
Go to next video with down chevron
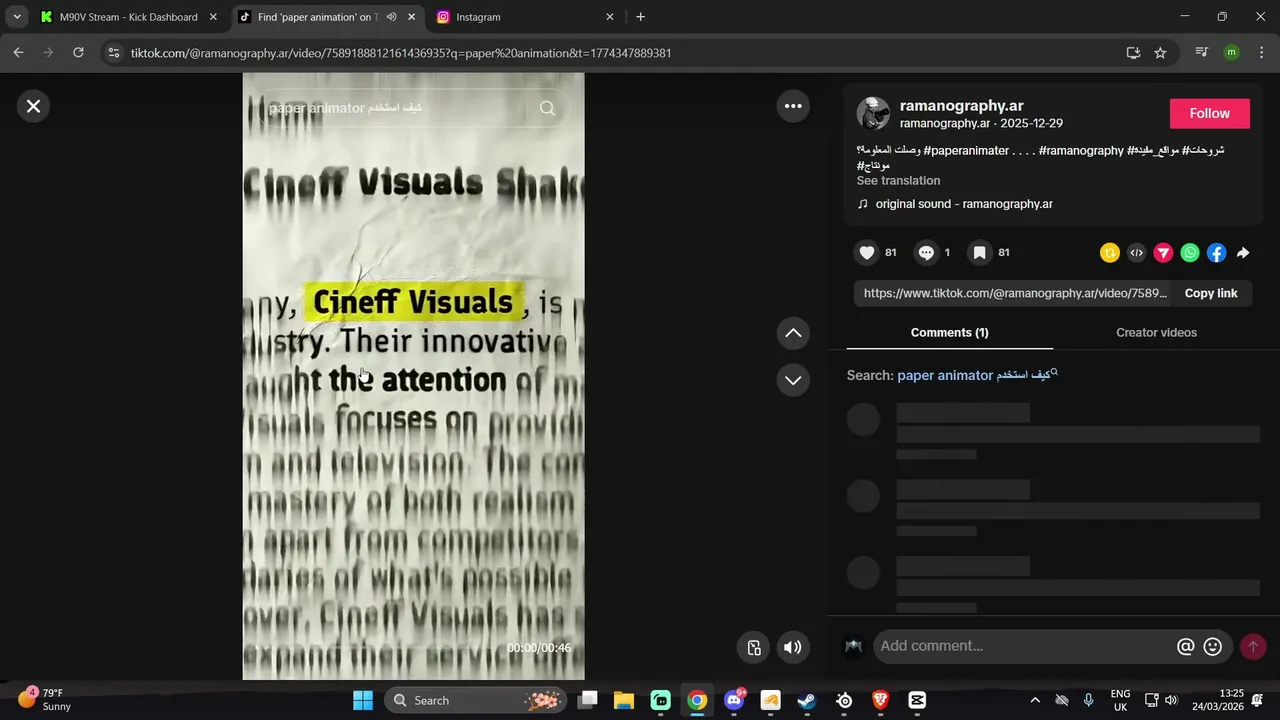point(793,380)
